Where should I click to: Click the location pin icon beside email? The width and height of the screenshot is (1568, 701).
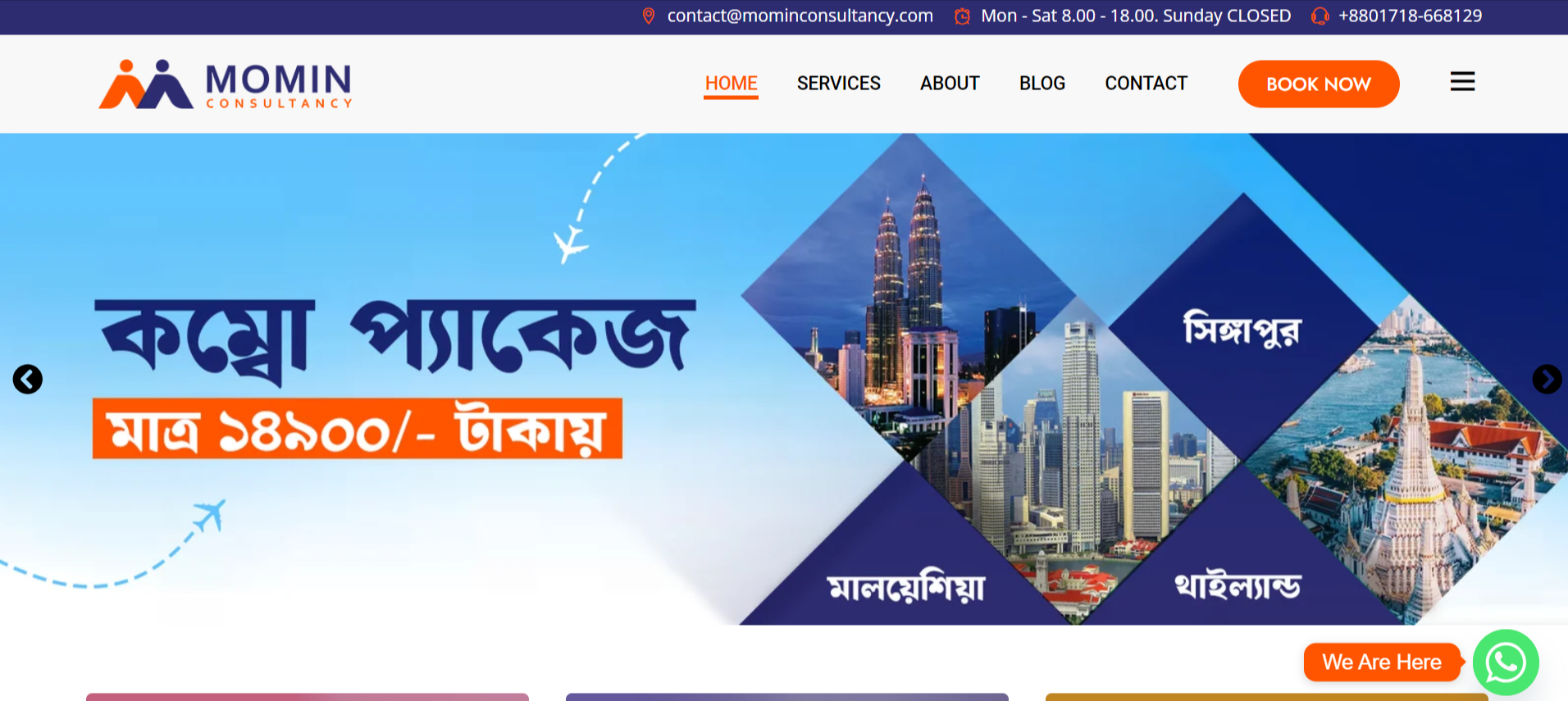649,16
